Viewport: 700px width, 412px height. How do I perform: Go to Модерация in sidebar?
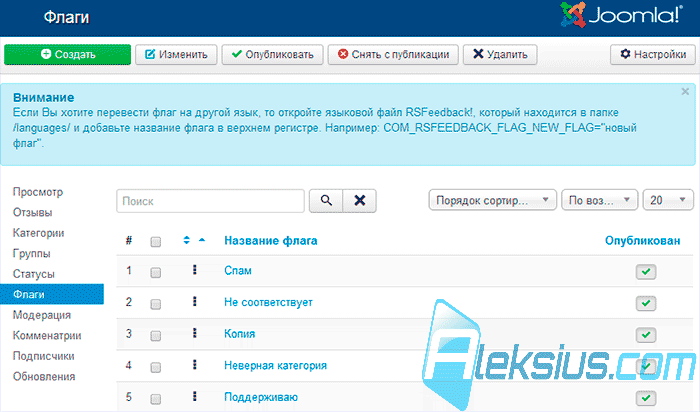click(42, 315)
